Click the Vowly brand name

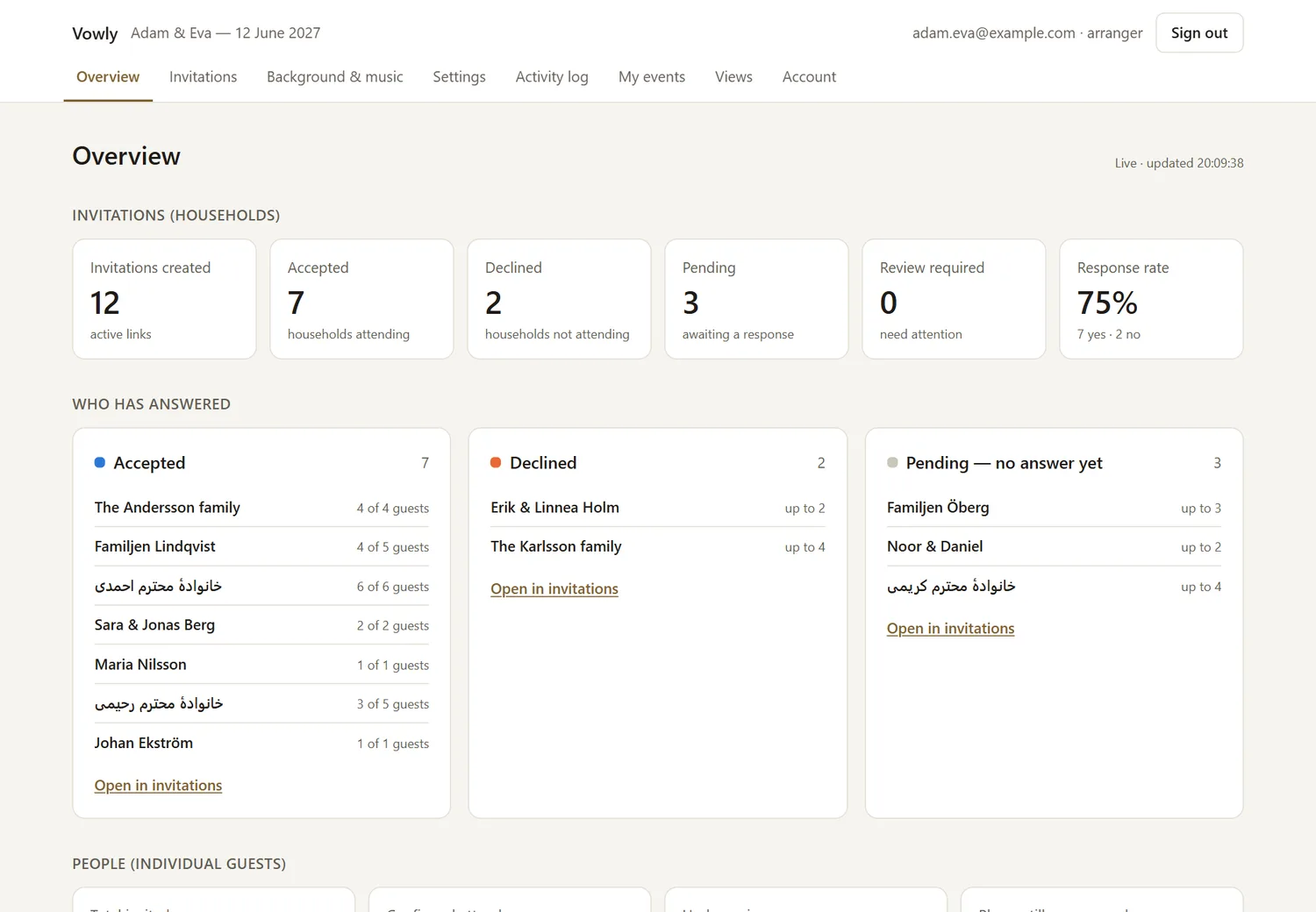(x=95, y=33)
